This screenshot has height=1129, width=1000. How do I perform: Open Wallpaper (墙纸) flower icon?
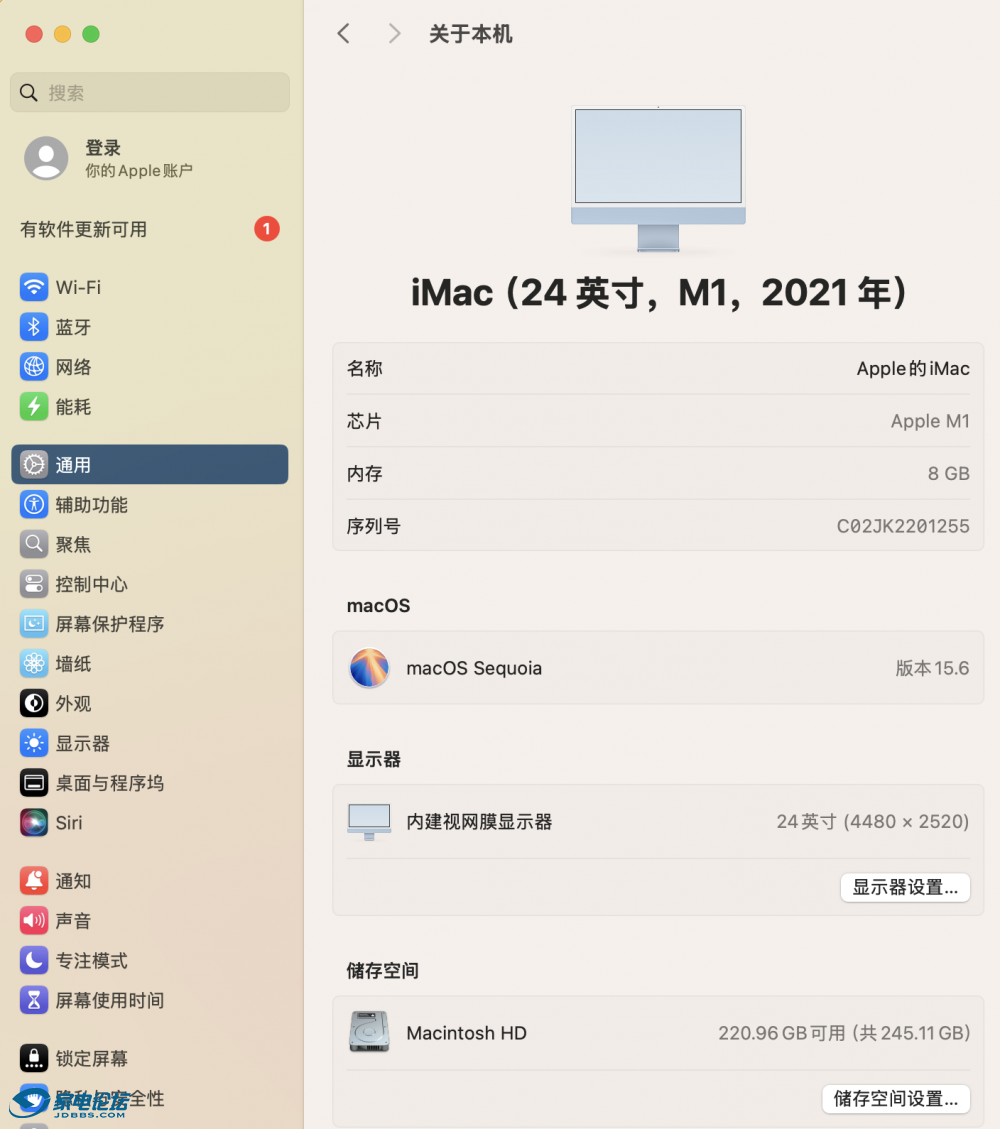point(34,663)
